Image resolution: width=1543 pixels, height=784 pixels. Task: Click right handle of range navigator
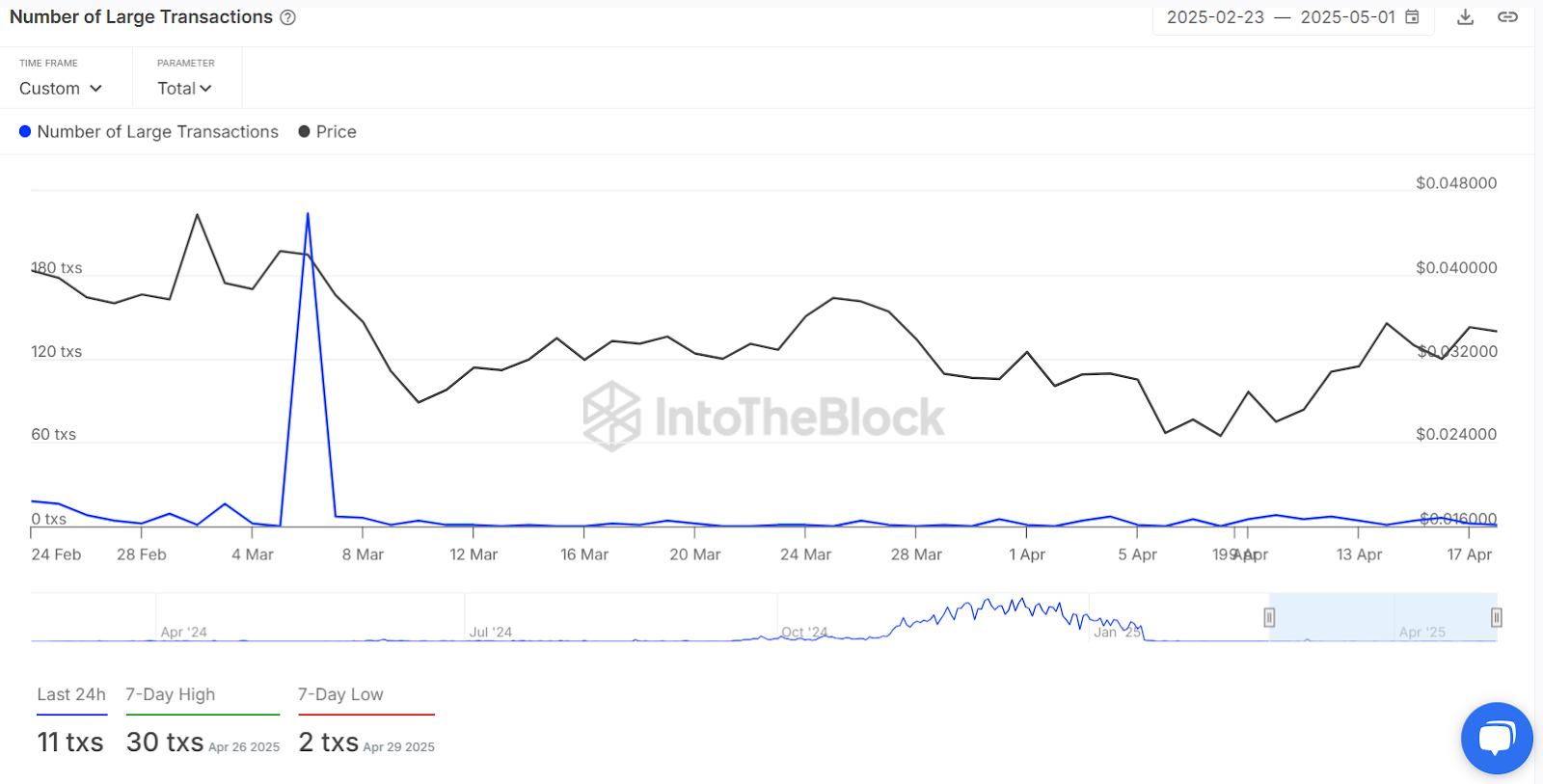point(1496,617)
